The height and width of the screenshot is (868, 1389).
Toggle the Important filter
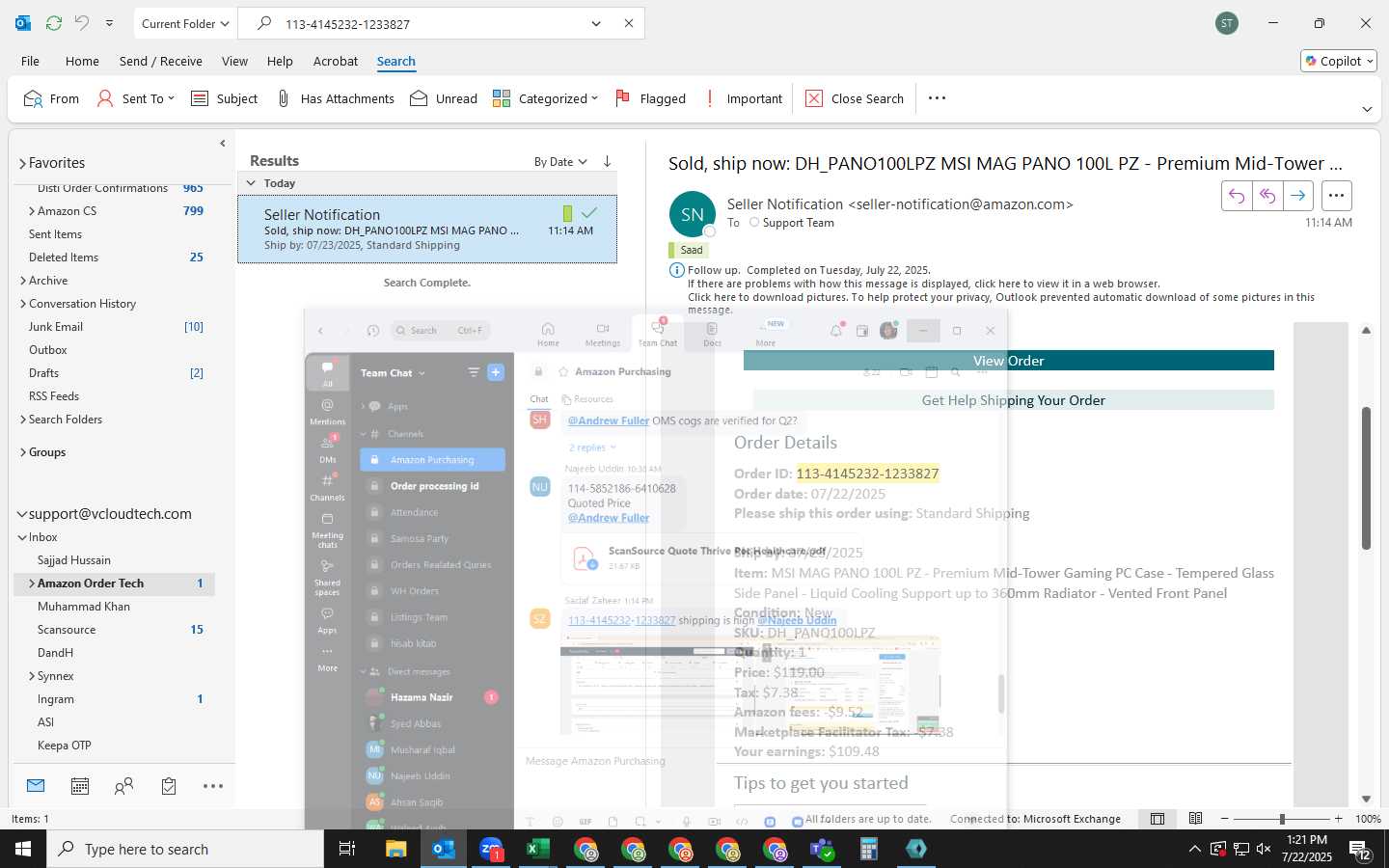[x=744, y=98]
